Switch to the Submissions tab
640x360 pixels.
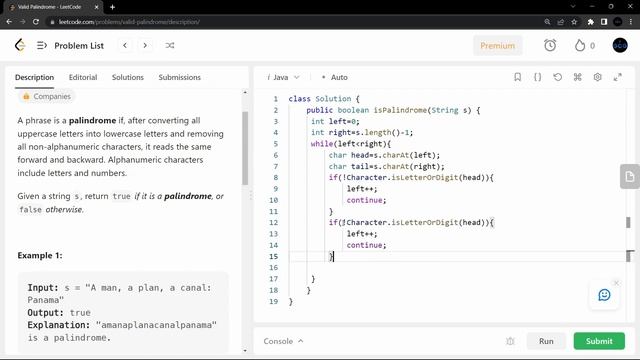point(180,77)
